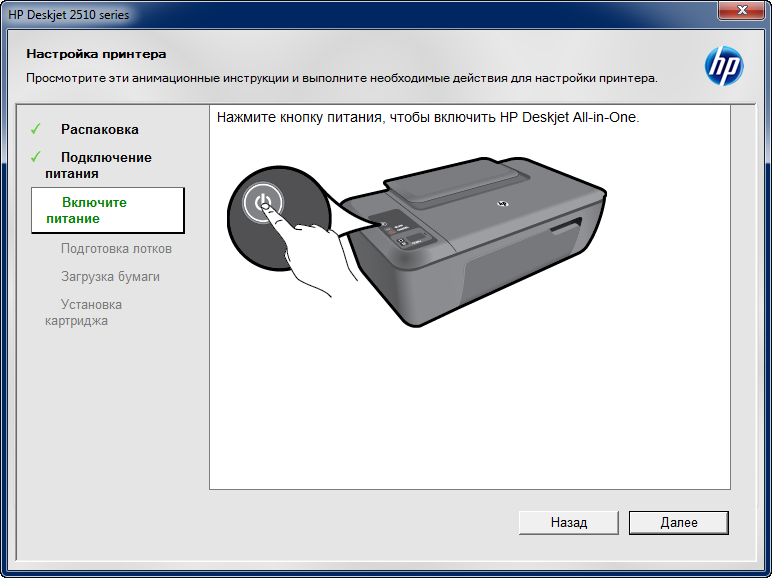Viewport: 772px width, 578px height.
Task: Click the HP logo in the header
Action: tap(724, 66)
